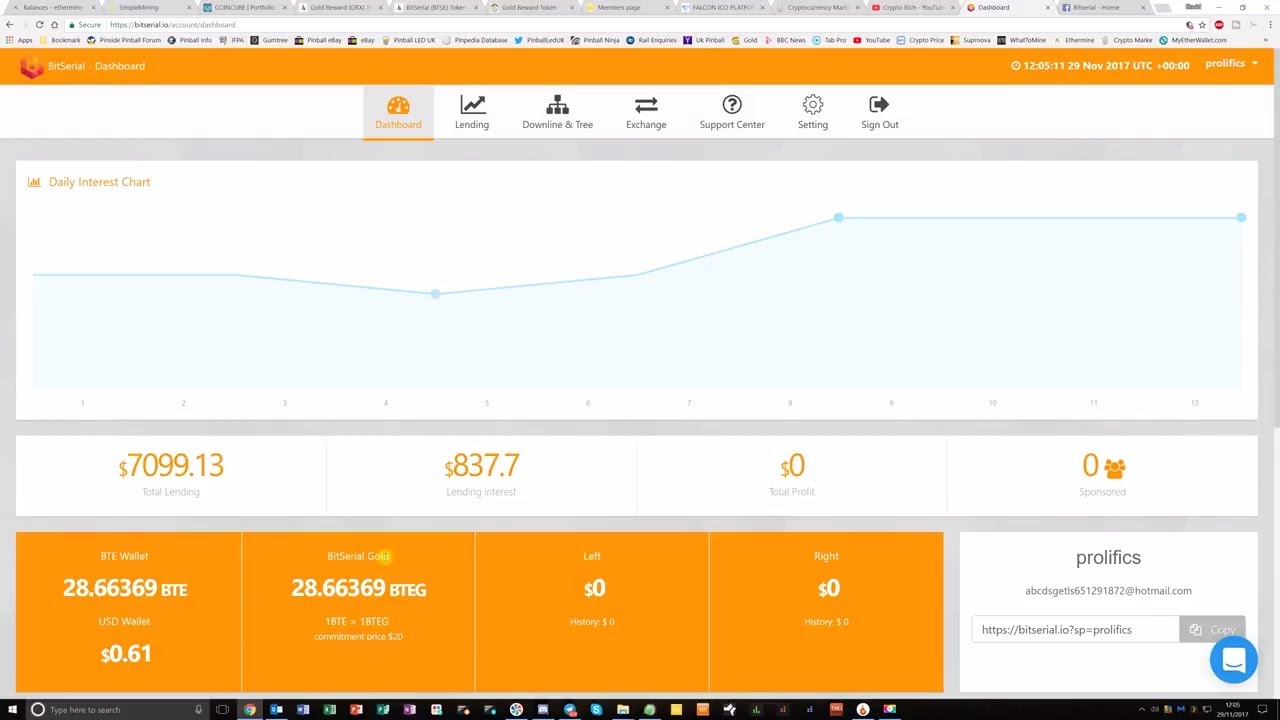This screenshot has width=1280, height=720.
Task: Open OneNote from the taskbar
Action: coord(409,709)
